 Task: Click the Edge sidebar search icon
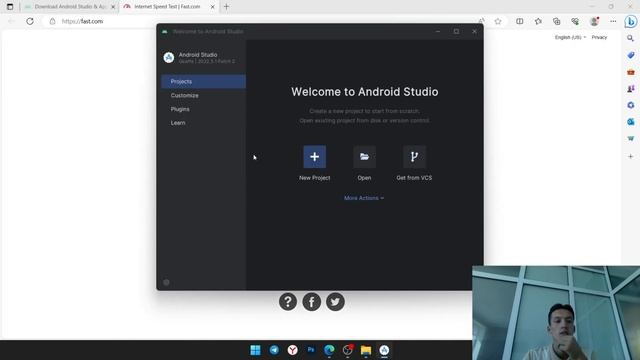pos(631,38)
